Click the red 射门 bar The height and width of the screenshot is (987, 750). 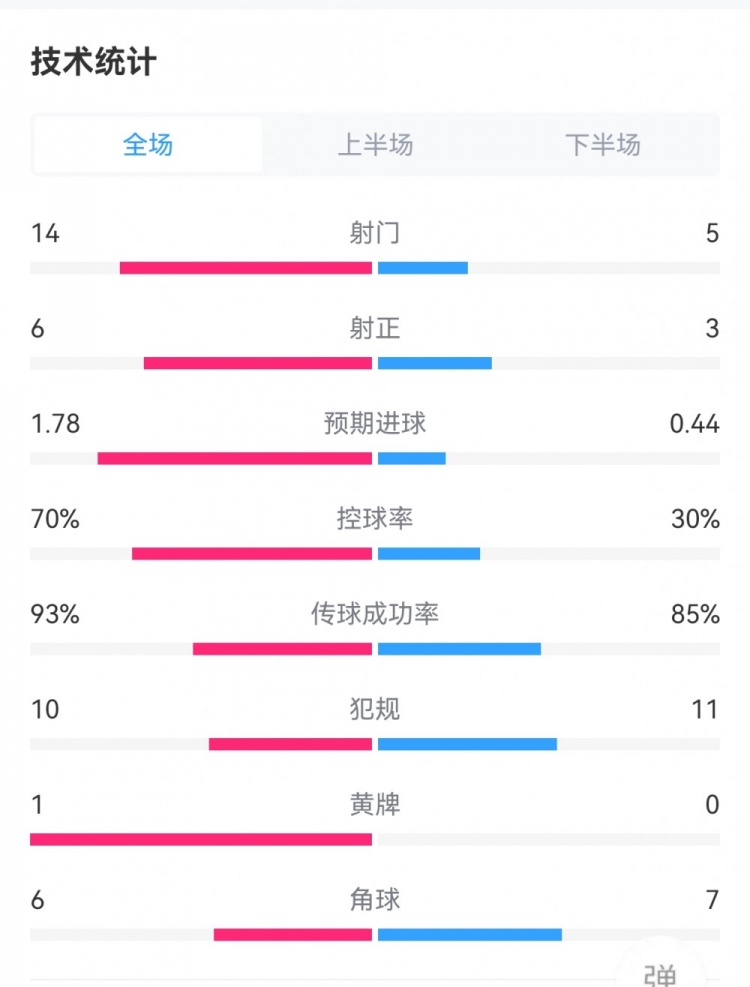coord(246,268)
